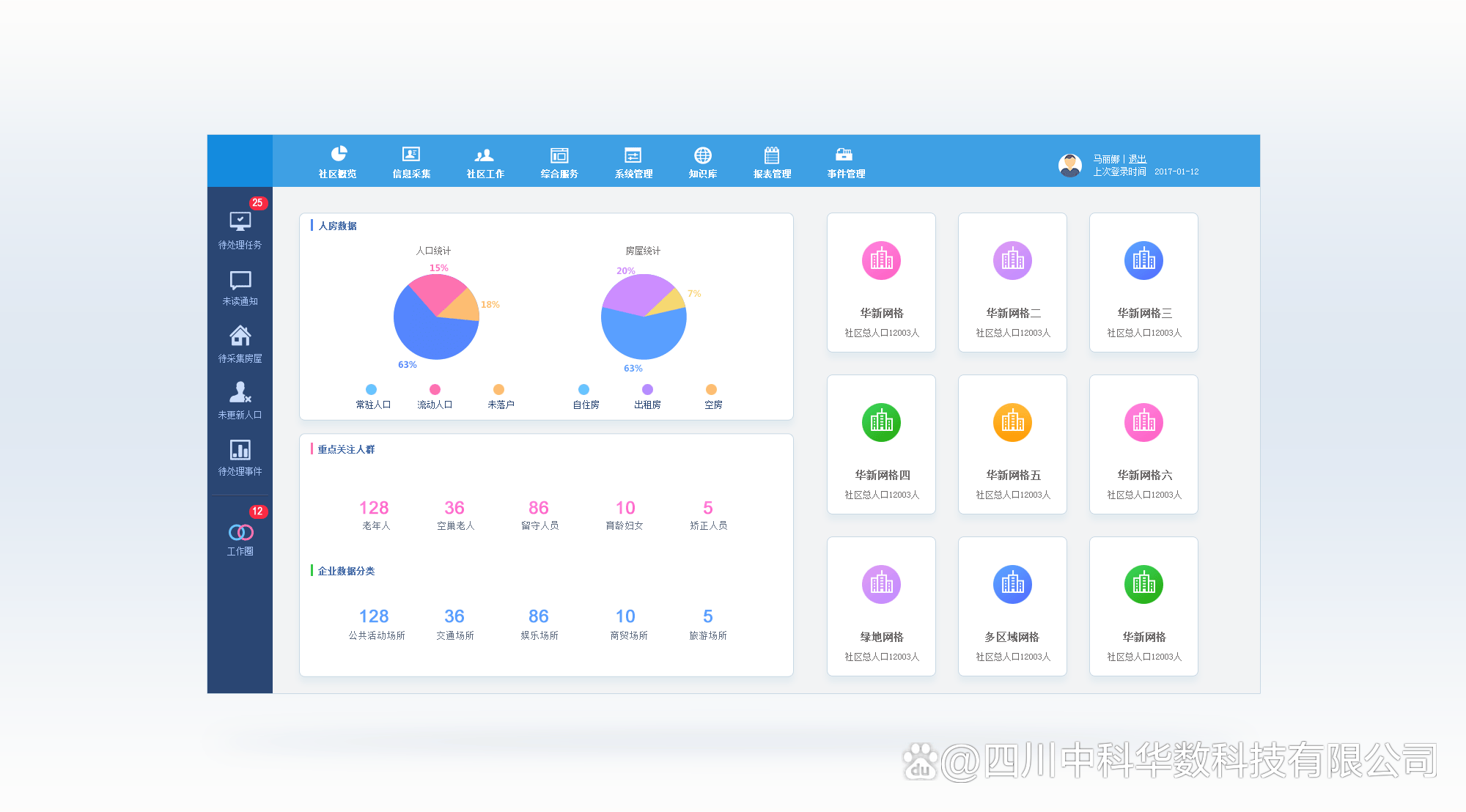
Task: Click the orange 华新网格五 building icon
Action: coord(1012,422)
